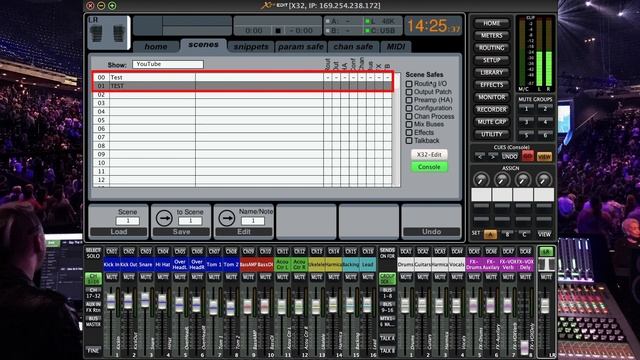Click the third ASSIGN rotary knob
This screenshot has width=640, height=360.
point(522,179)
